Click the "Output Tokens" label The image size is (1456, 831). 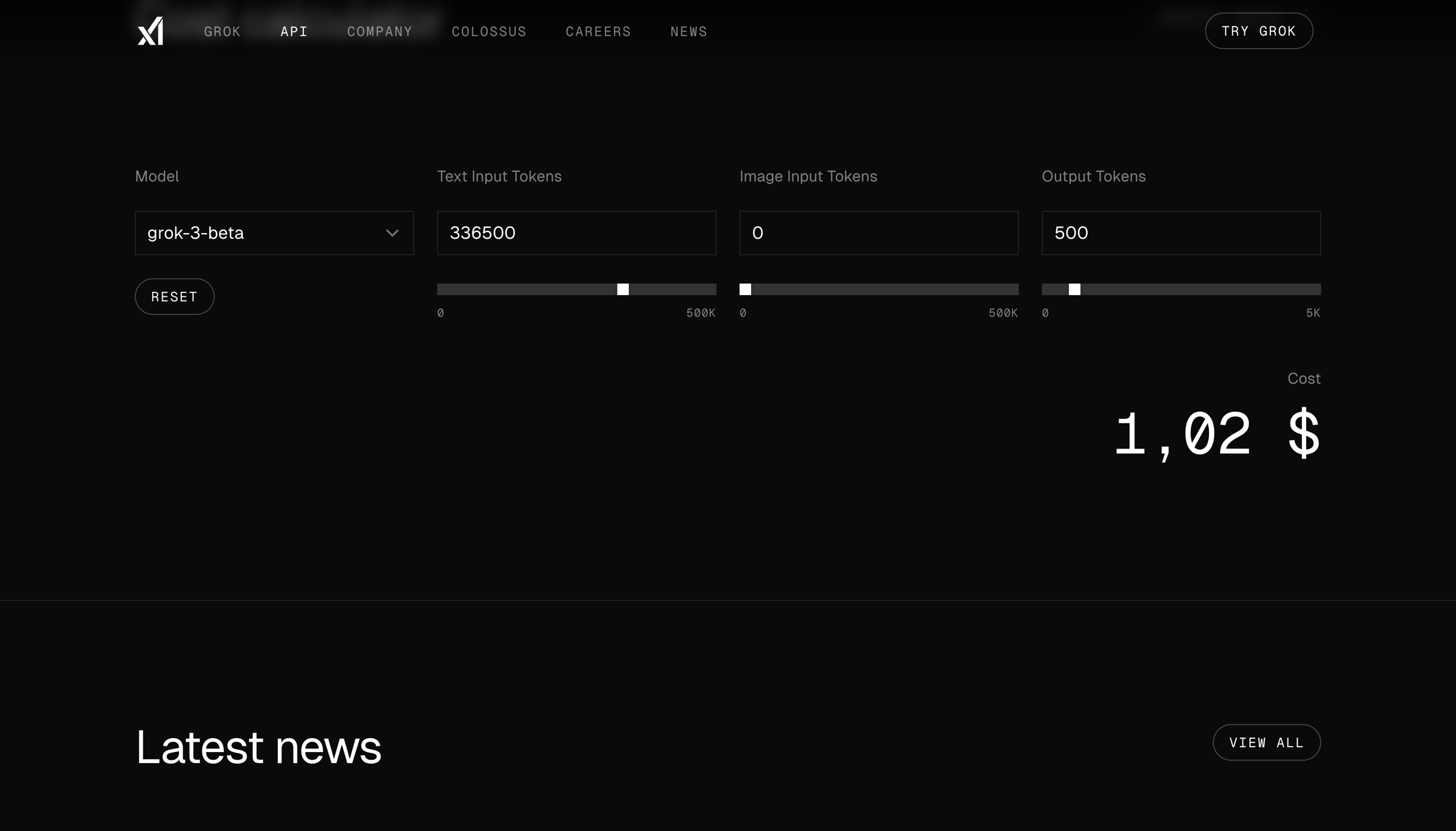(1094, 177)
